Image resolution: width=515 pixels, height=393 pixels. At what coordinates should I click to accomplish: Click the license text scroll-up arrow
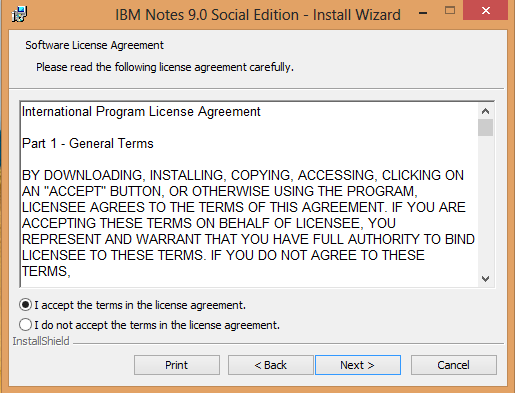[x=485, y=111]
